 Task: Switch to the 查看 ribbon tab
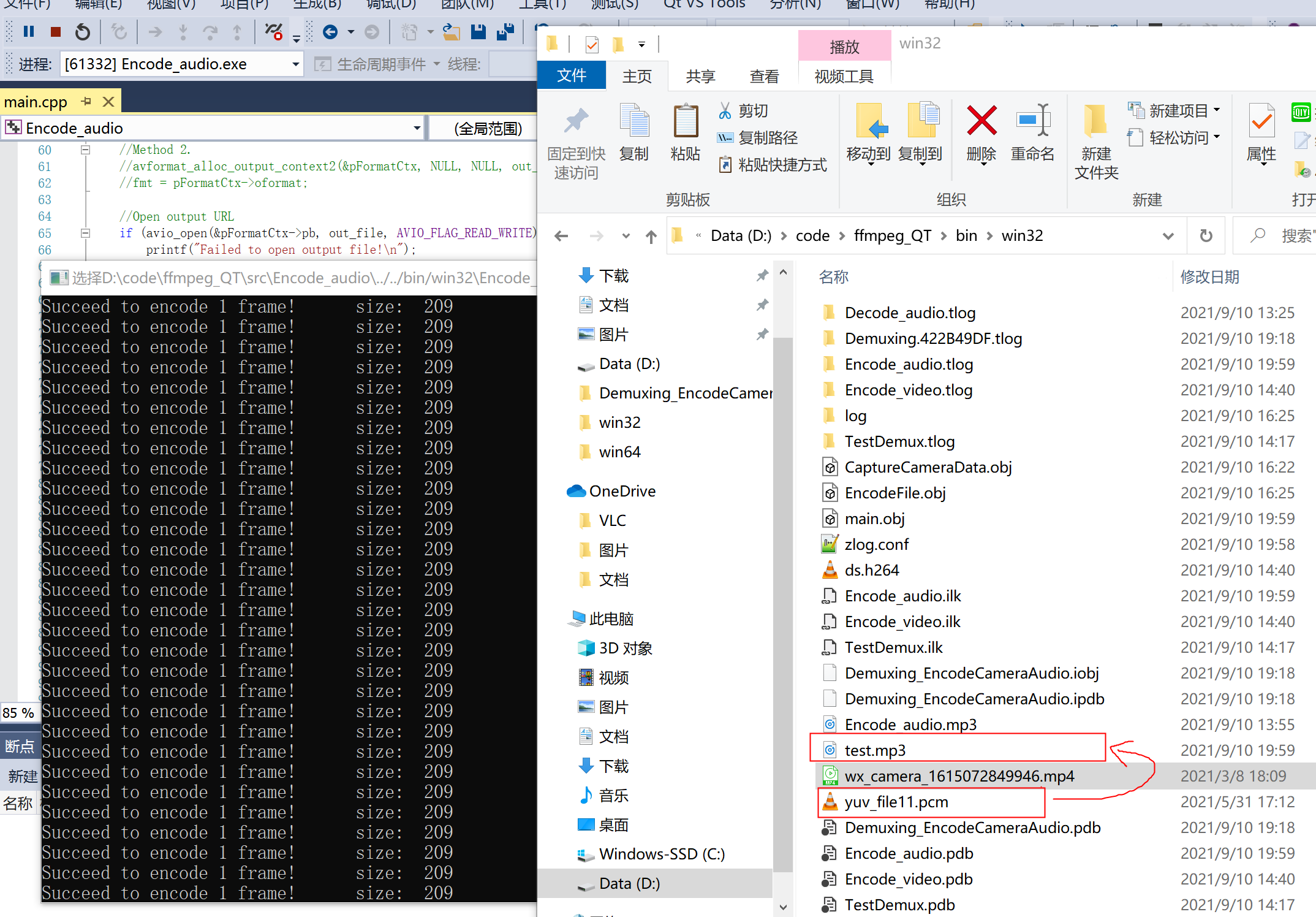click(764, 77)
